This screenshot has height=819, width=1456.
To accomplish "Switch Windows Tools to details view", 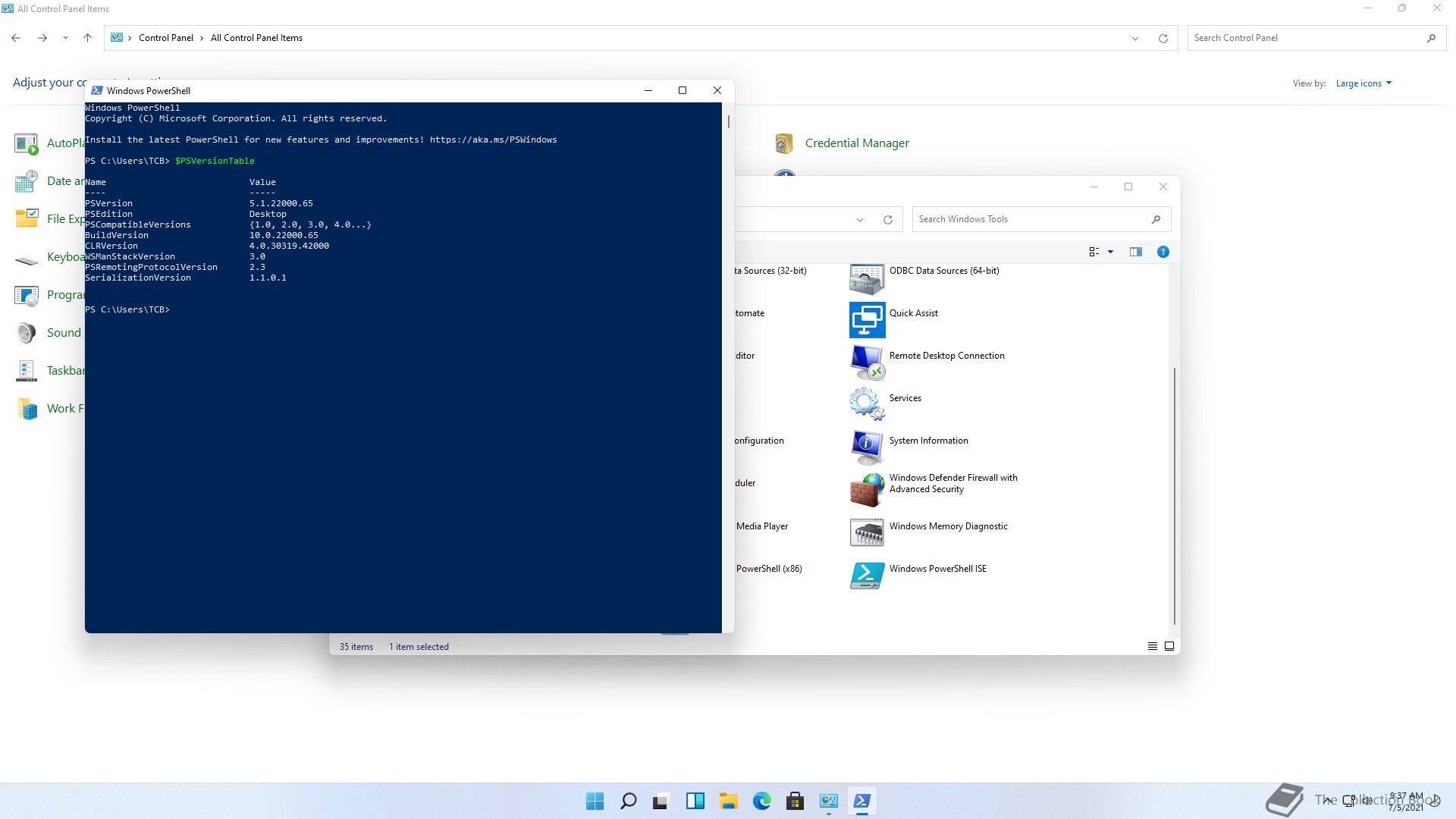I will tap(1153, 646).
